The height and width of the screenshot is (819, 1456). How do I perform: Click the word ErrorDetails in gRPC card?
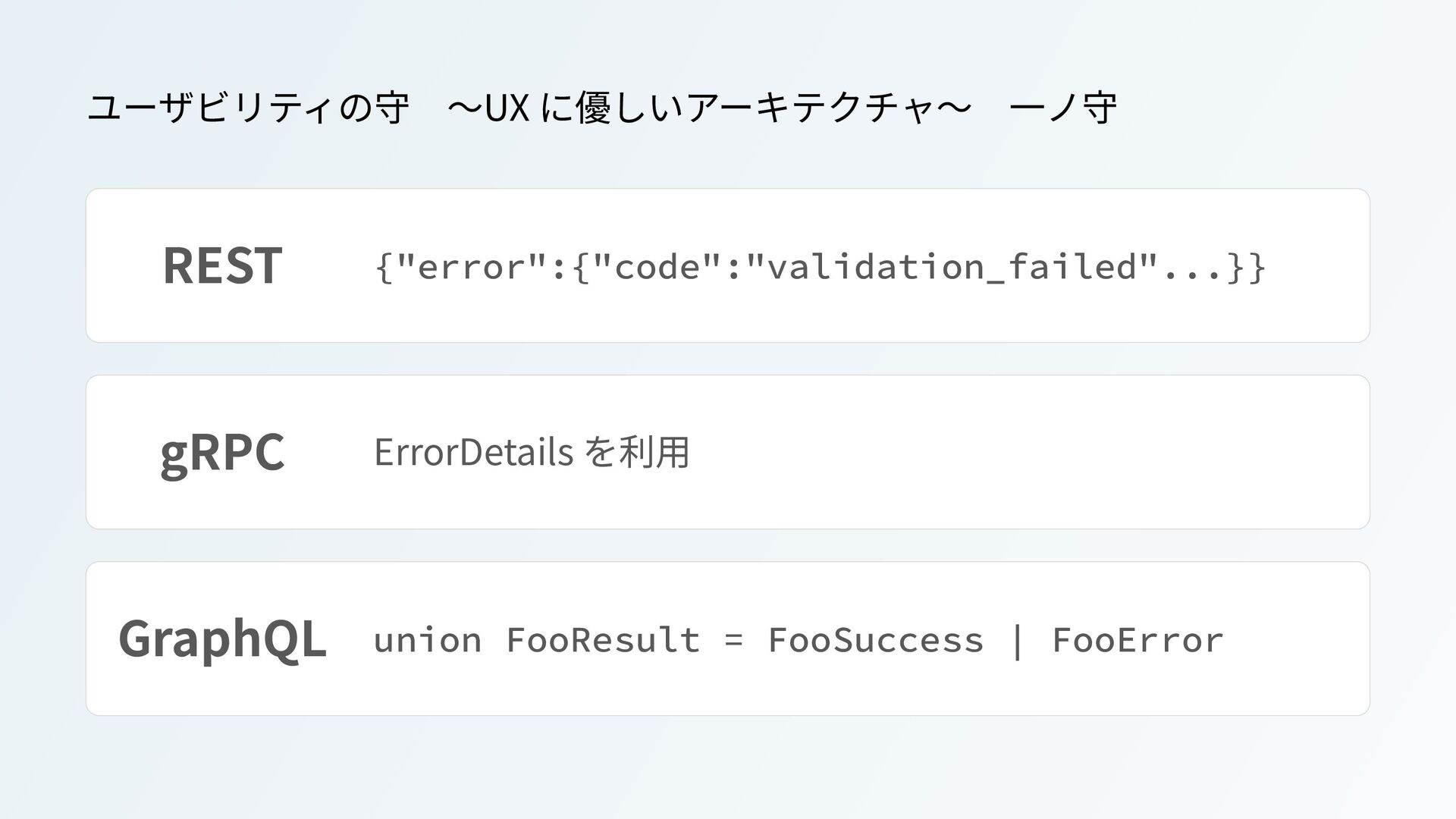click(473, 453)
